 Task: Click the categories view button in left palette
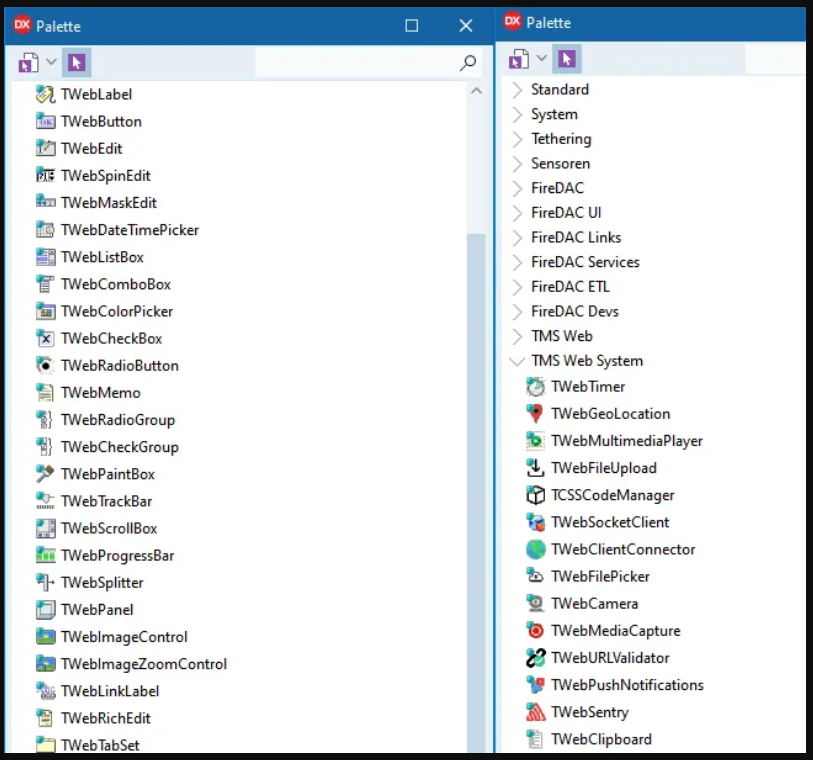point(28,63)
